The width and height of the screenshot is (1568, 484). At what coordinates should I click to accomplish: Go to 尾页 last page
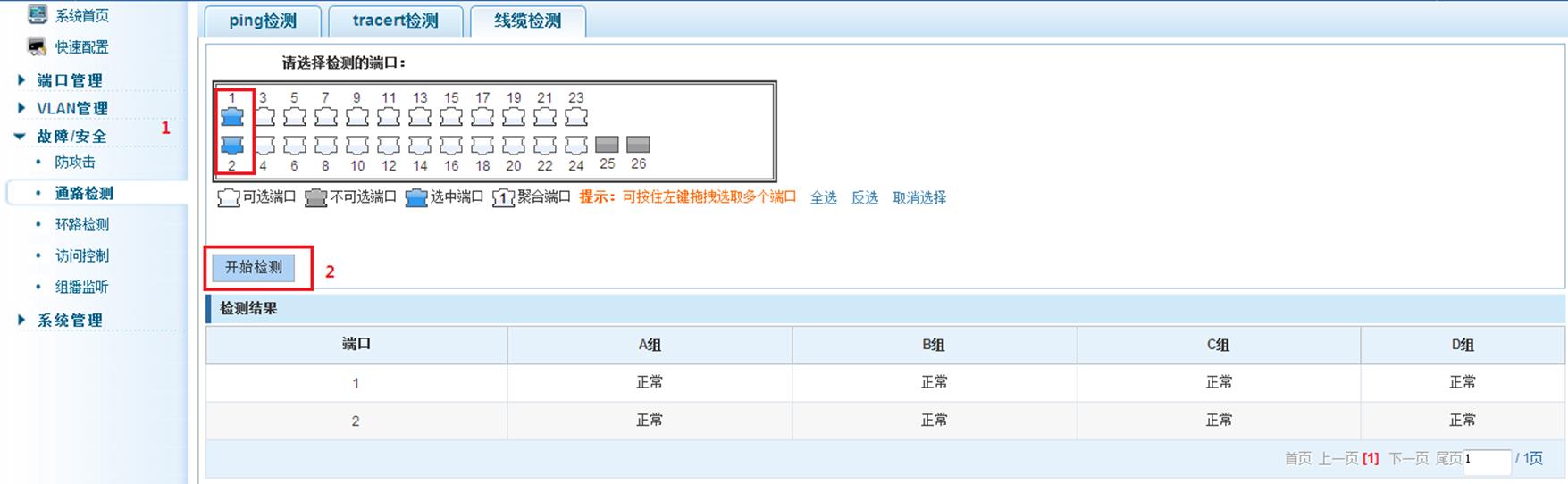(1448, 458)
